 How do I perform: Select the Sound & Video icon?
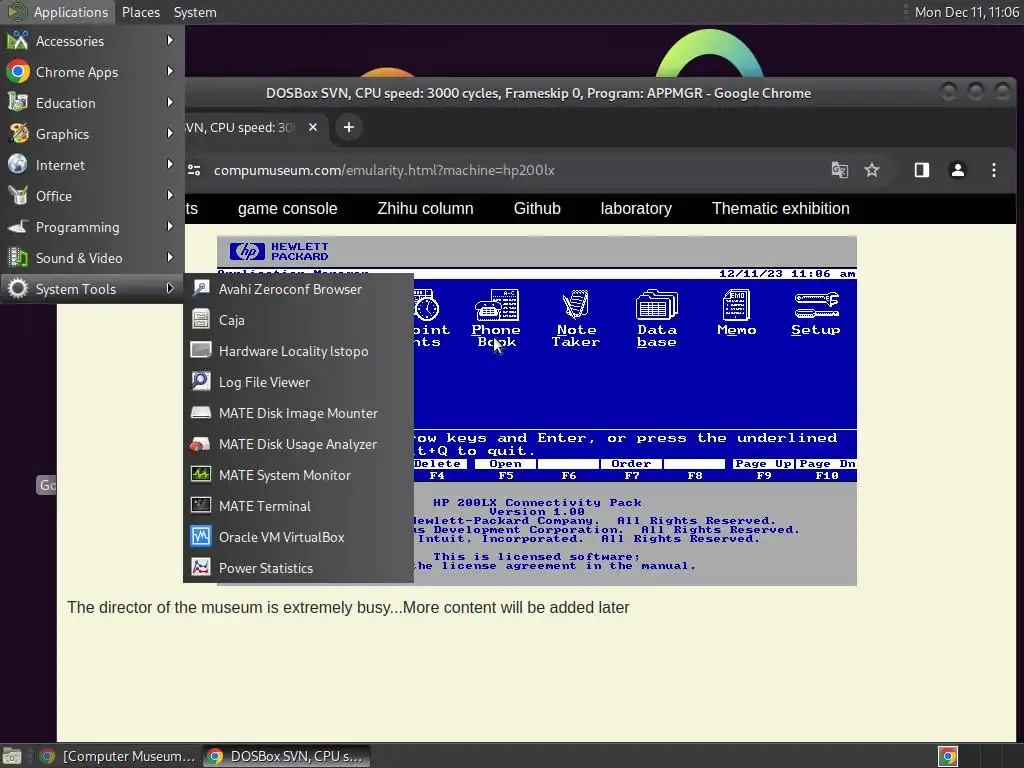coord(18,258)
